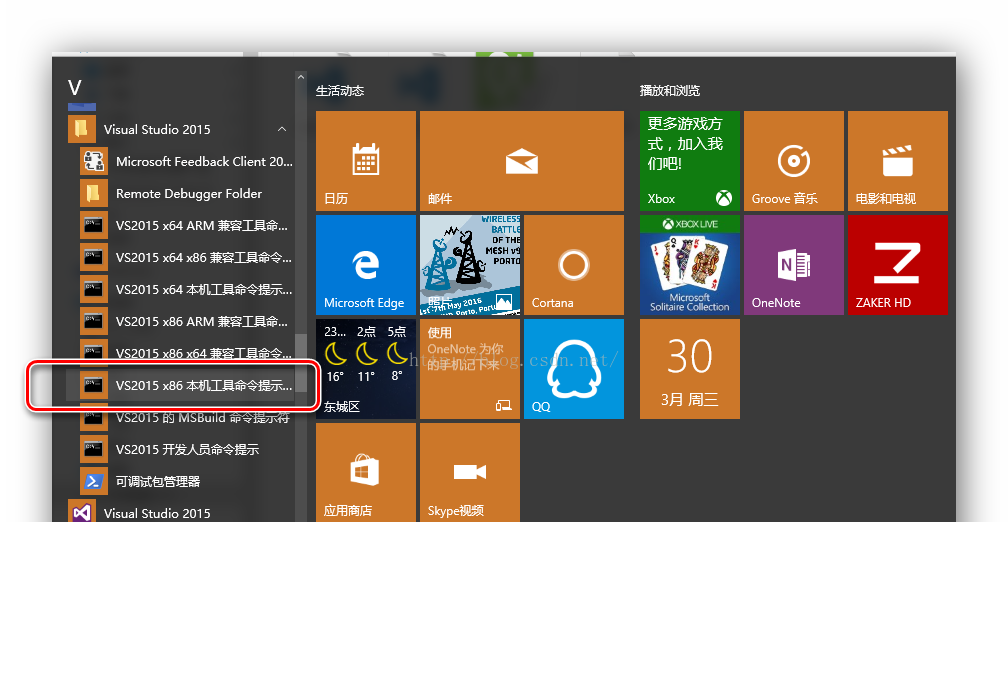Click the PowerShell icon of 可调试包管理器
The height and width of the screenshot is (698, 1008).
(94, 481)
